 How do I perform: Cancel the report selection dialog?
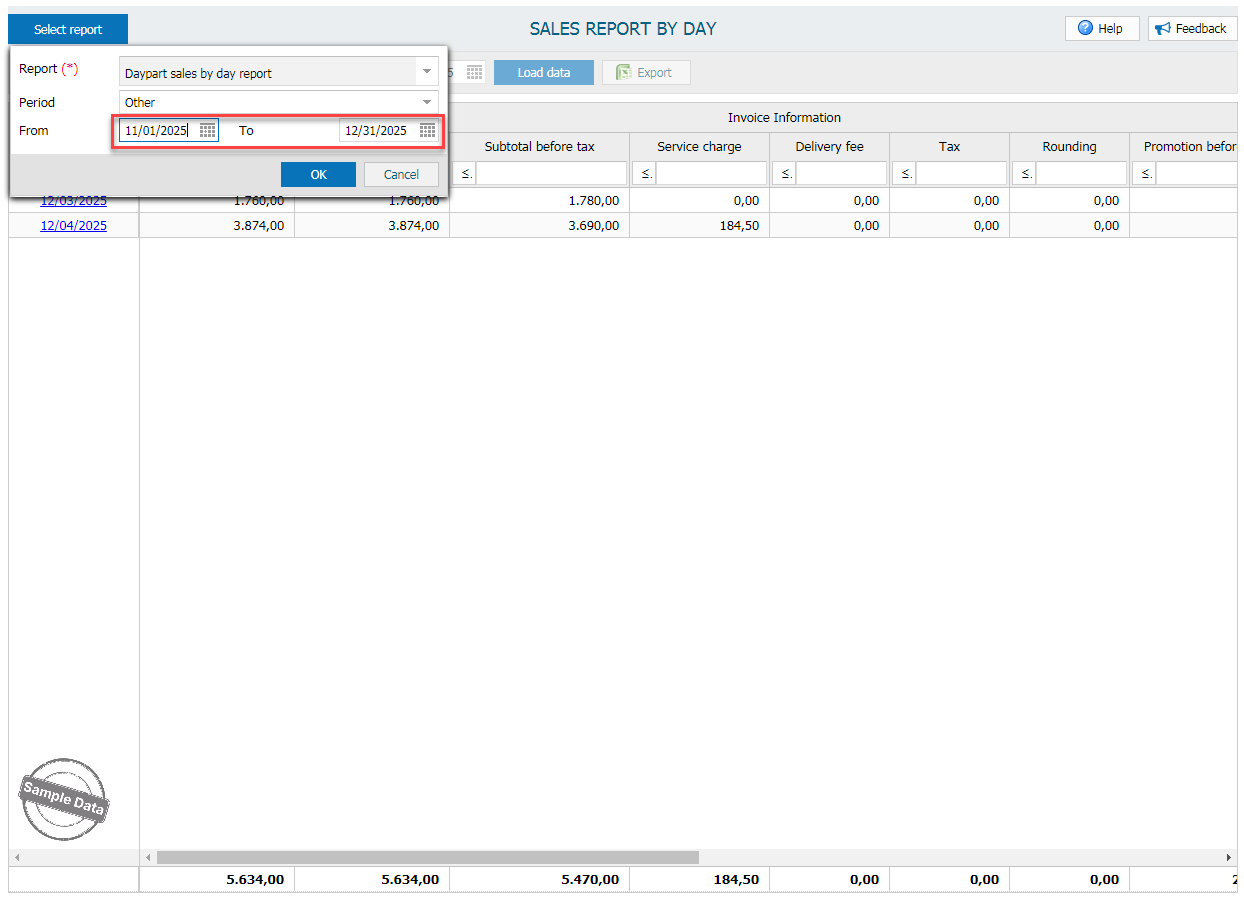(x=401, y=174)
